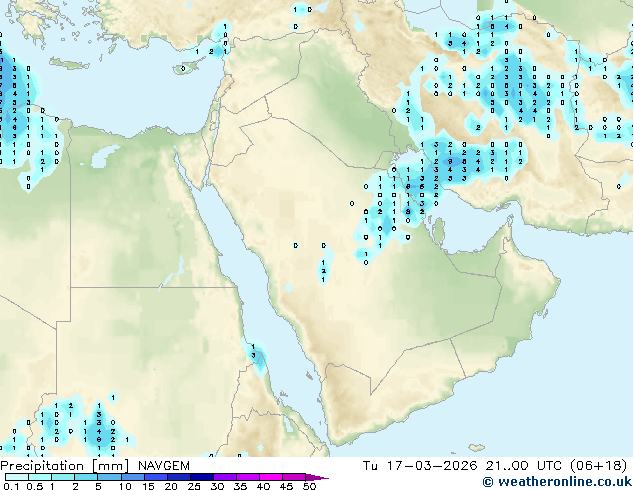Click the '0.5' legend scale label
Image resolution: width=634 pixels, height=490 pixels.
pyautogui.click(x=35, y=486)
